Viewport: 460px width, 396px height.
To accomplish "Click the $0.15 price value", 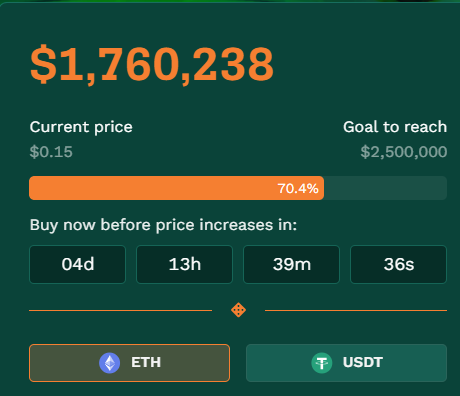I will coord(51,152).
